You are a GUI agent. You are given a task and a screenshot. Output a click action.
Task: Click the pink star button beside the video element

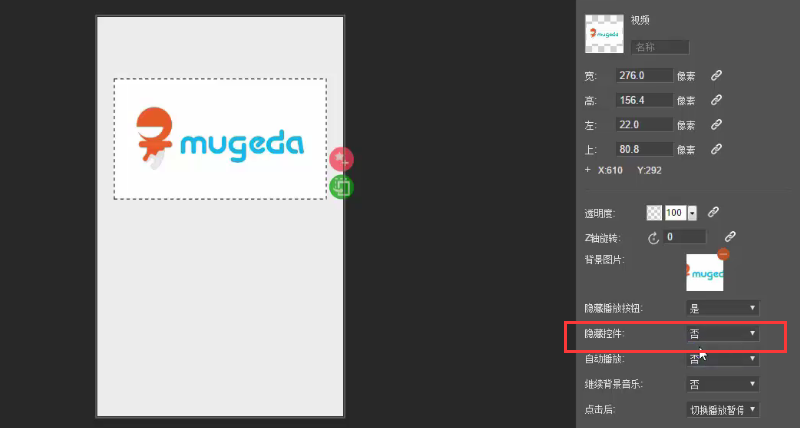pyautogui.click(x=341, y=159)
